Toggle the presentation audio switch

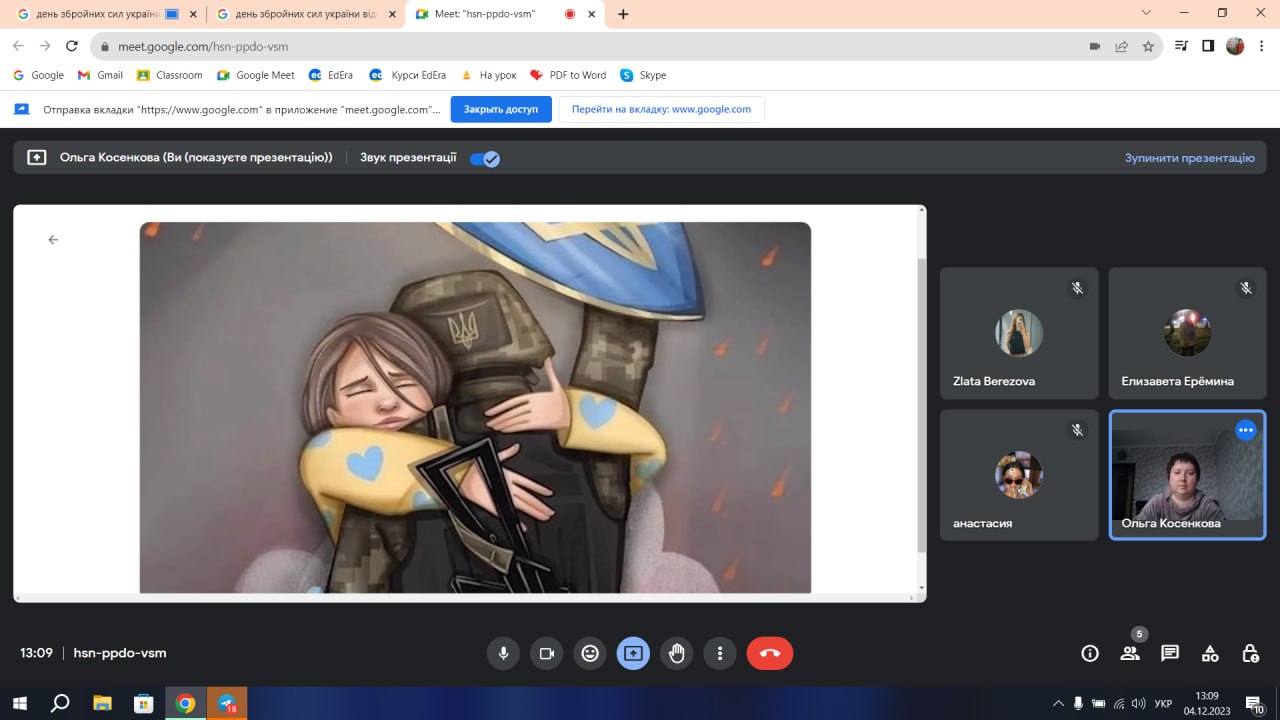(x=485, y=158)
